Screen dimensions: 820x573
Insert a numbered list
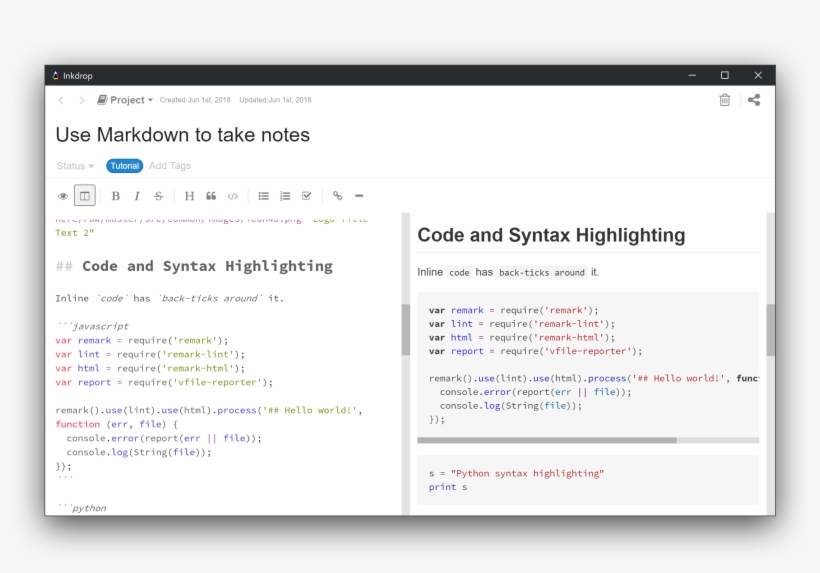[x=285, y=196]
